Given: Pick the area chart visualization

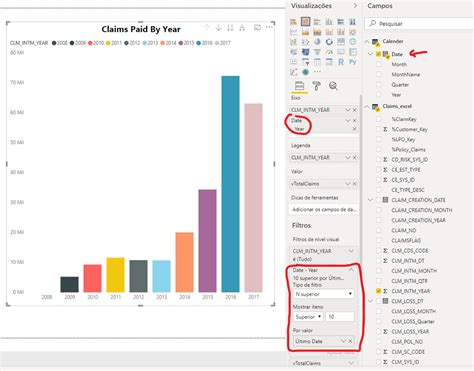Looking at the screenshot, I should pos(305,32).
